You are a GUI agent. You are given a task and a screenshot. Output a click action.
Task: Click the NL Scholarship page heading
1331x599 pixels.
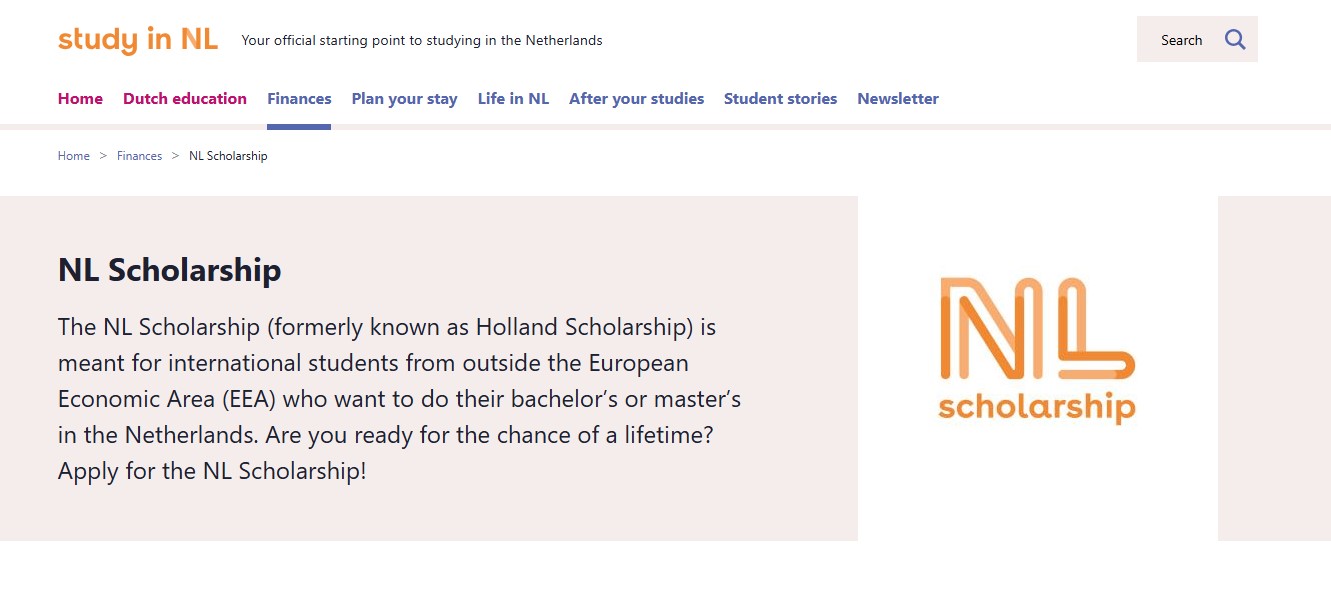170,270
